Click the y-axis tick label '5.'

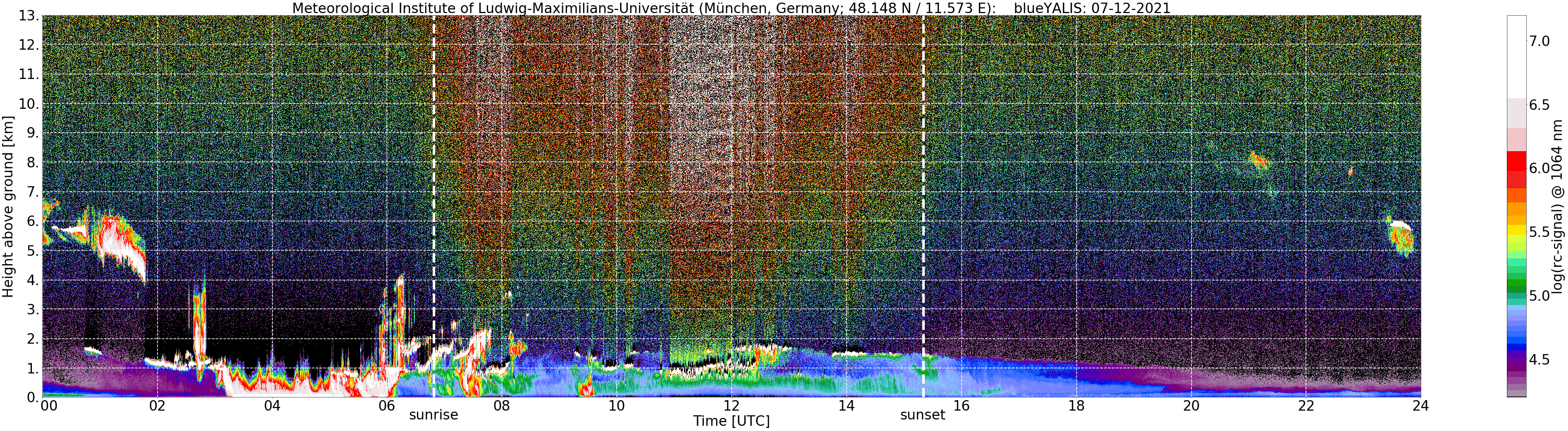(32, 251)
